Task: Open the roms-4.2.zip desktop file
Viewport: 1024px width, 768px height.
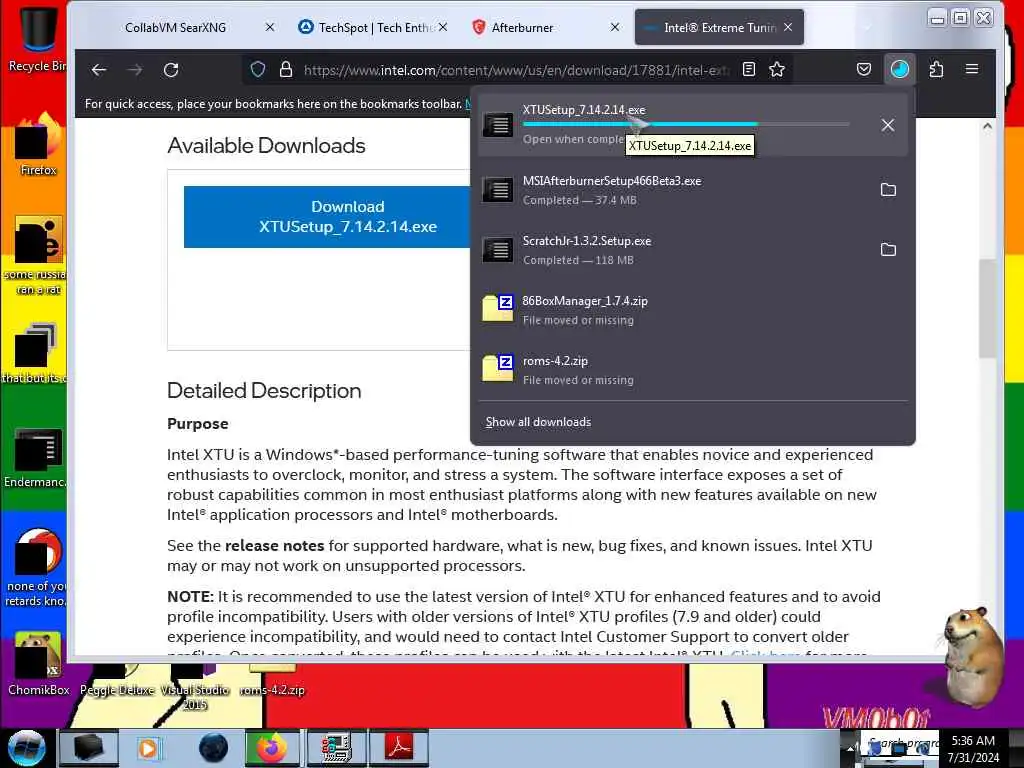Action: (272, 680)
